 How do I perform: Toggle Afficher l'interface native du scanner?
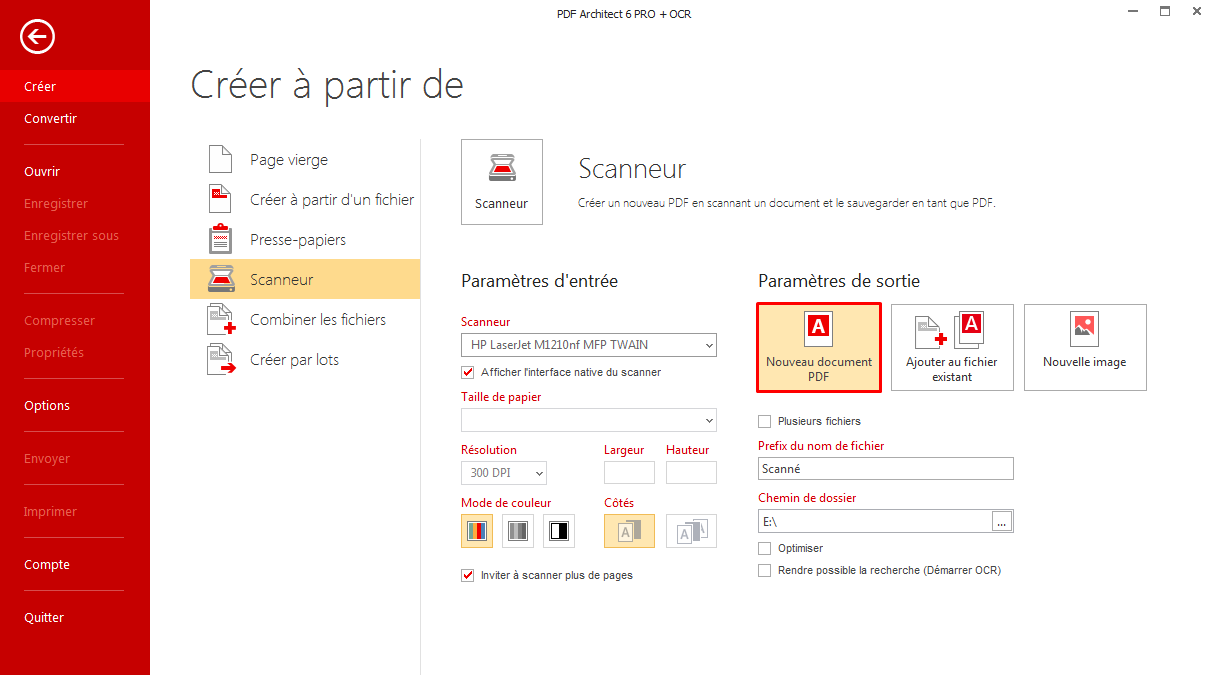click(x=467, y=372)
